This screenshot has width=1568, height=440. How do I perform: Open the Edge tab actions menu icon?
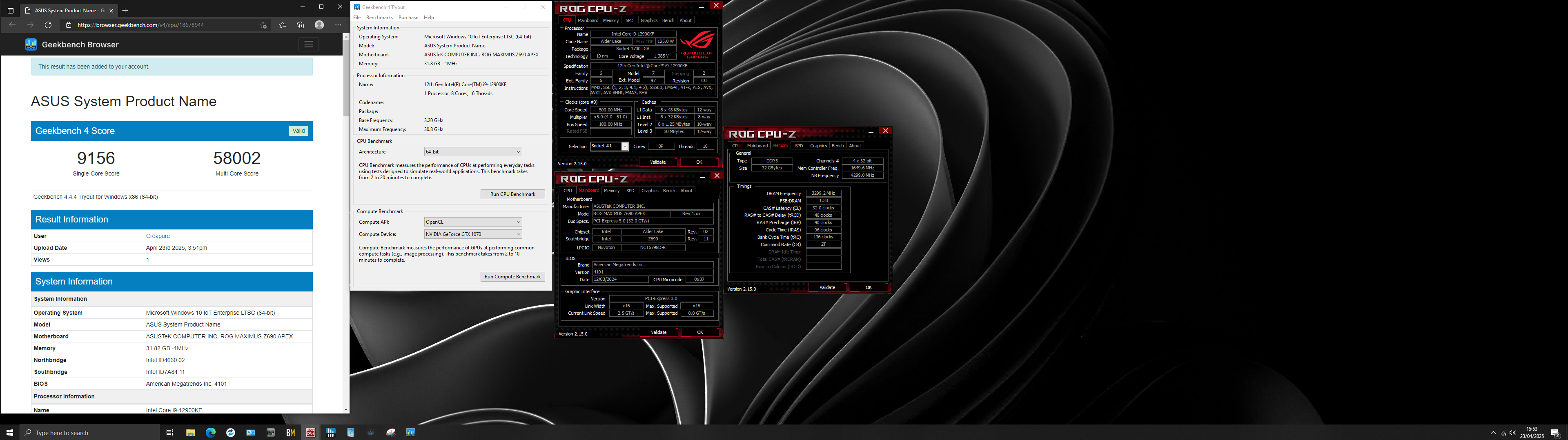click(x=10, y=10)
